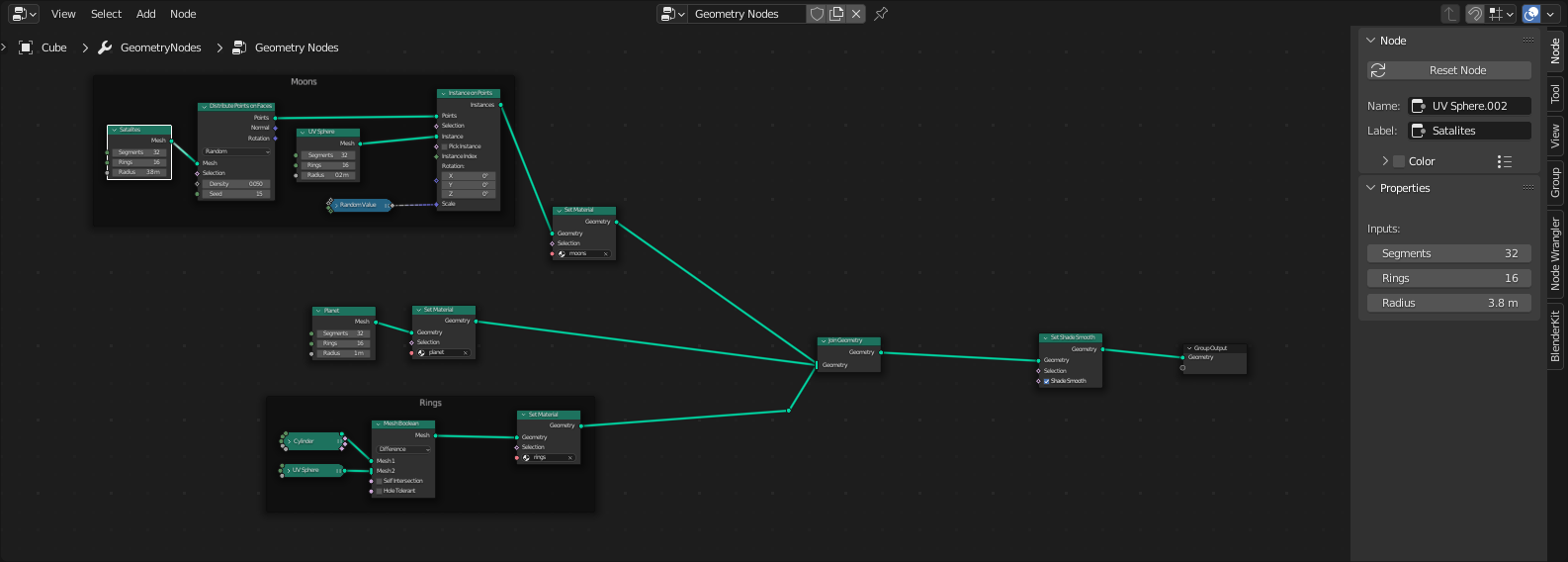
Task: Open the View menu
Action: coord(63,14)
